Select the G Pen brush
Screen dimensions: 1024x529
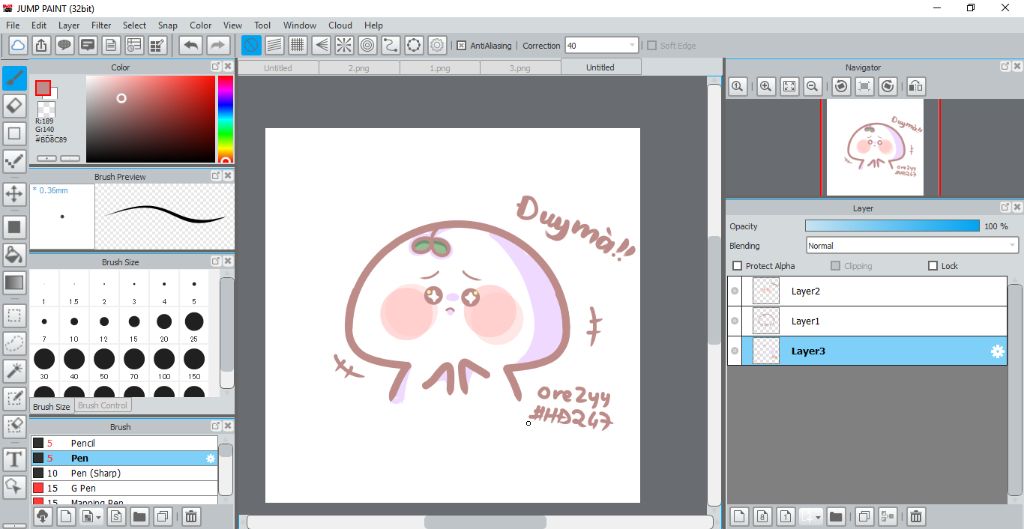124,488
